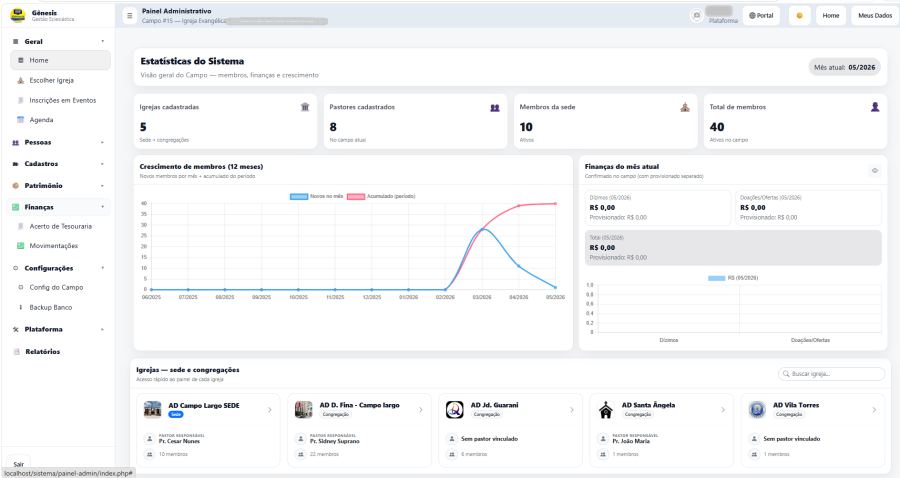Expand the Pessoas section
Screen dimensions: 900x478
(59, 142)
